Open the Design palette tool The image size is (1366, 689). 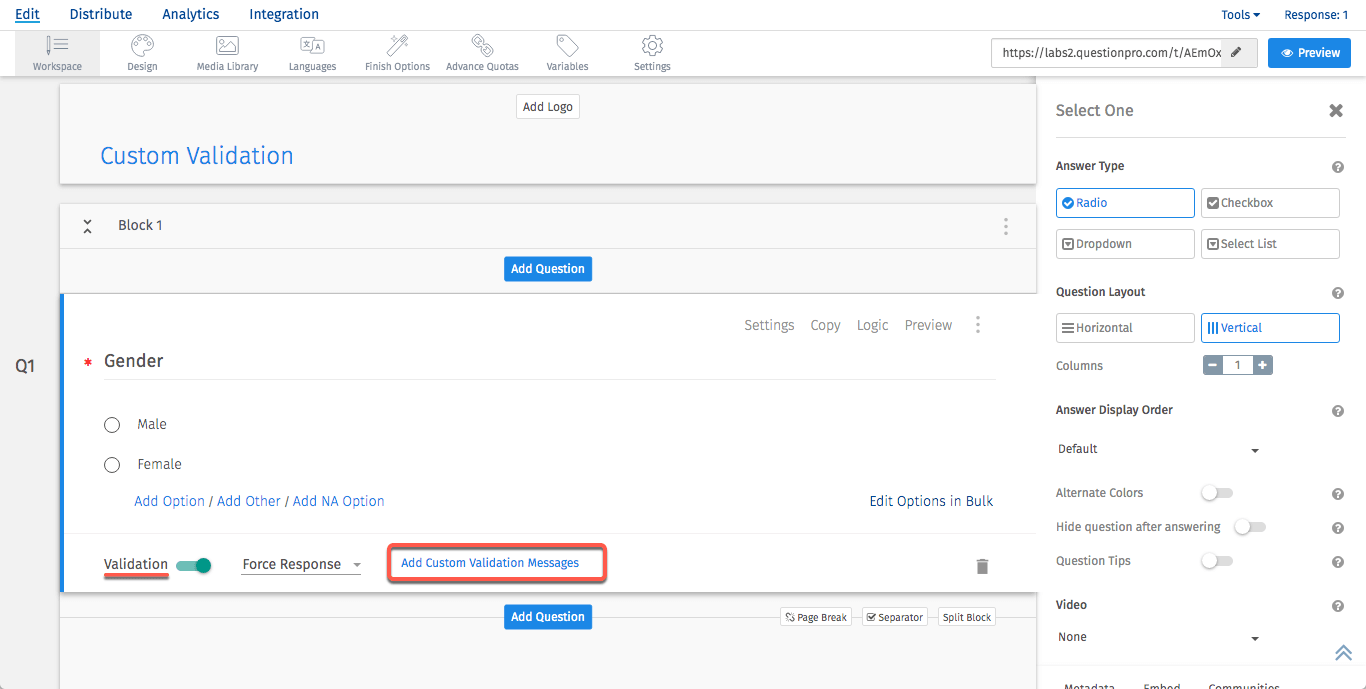(x=142, y=53)
